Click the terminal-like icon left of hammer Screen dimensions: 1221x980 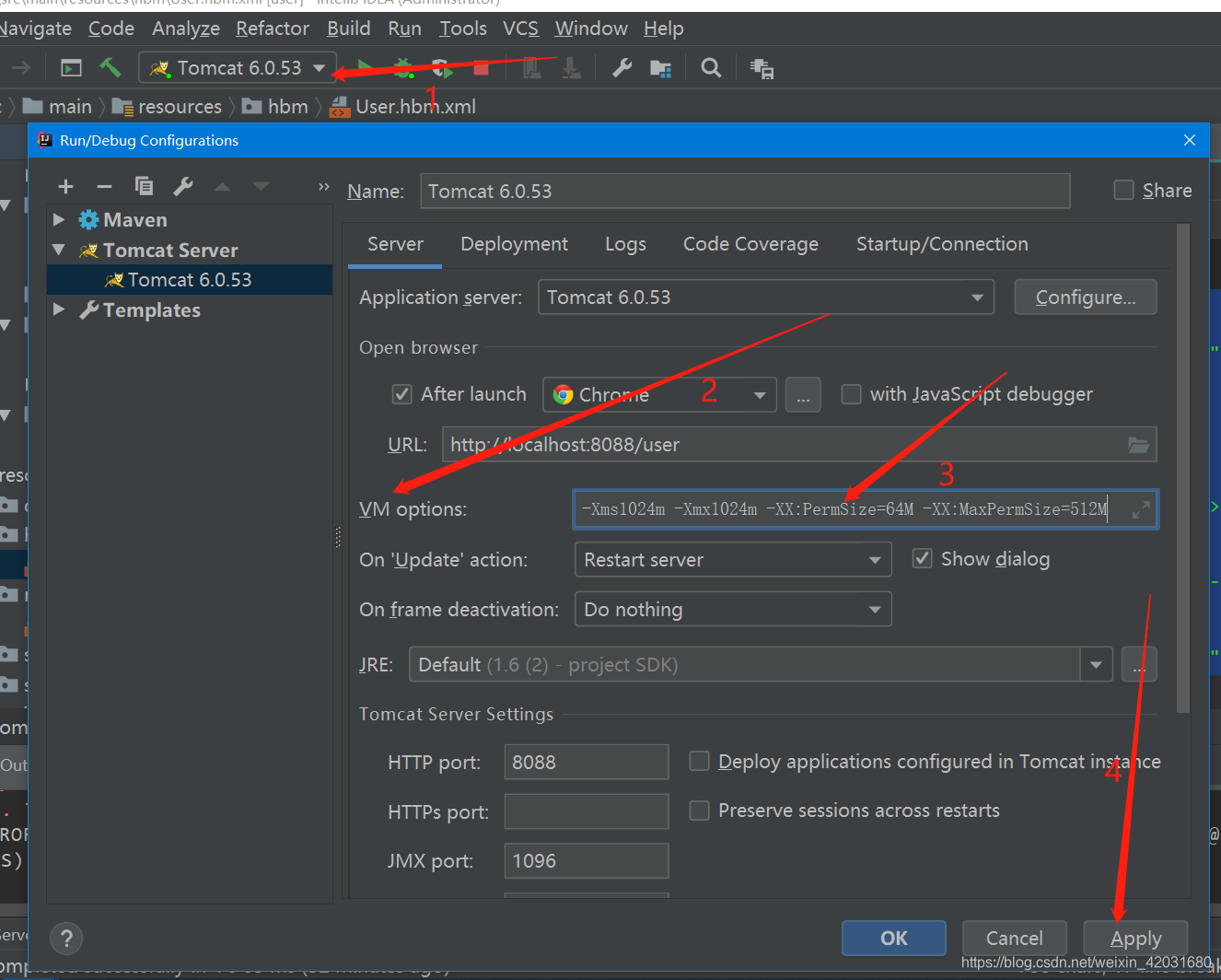point(71,67)
